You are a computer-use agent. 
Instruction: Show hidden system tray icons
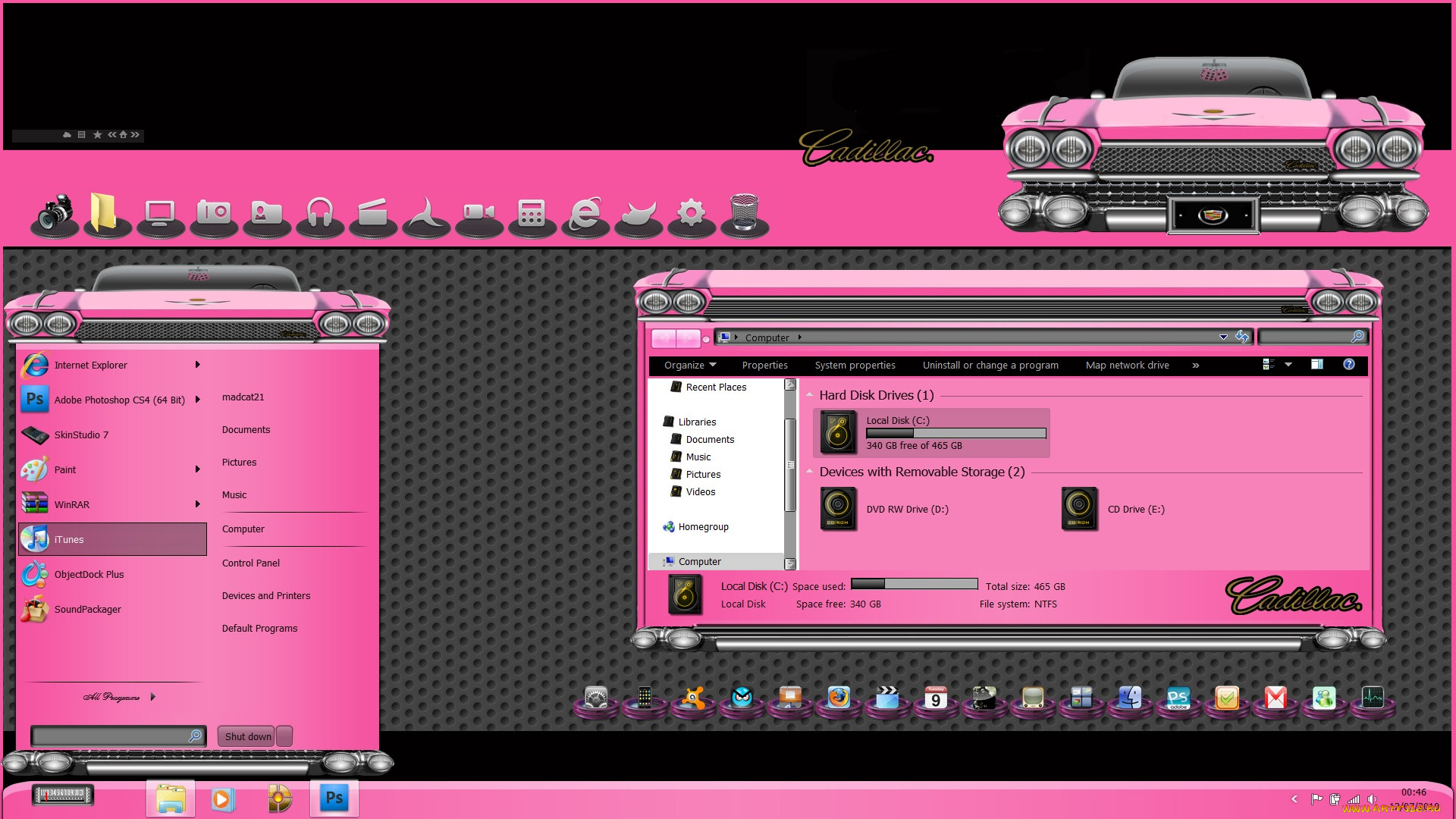tap(1294, 799)
